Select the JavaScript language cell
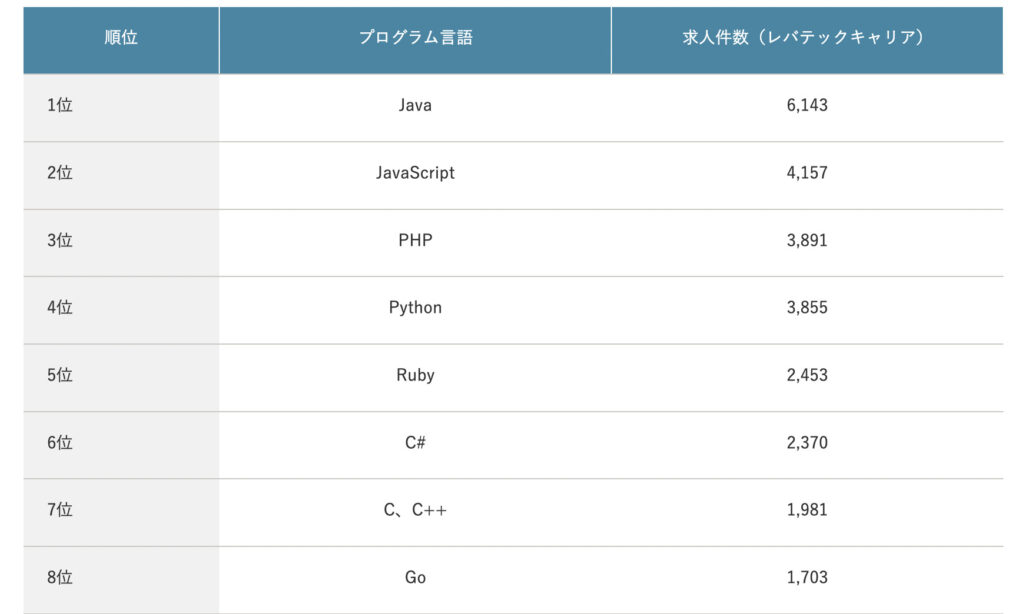The width and height of the screenshot is (1024, 614). [415, 173]
